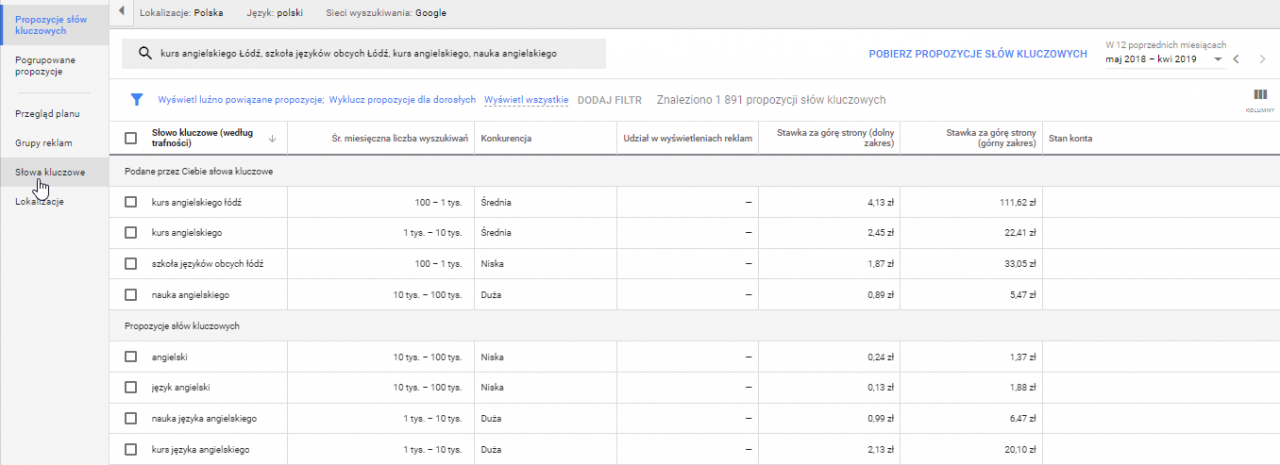Open Przegląd planu in the sidebar
Image resolution: width=1280 pixels, height=465 pixels.
tap(47, 114)
